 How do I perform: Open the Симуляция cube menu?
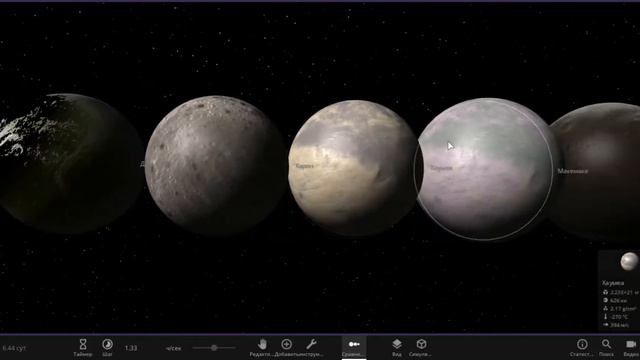(x=421, y=348)
